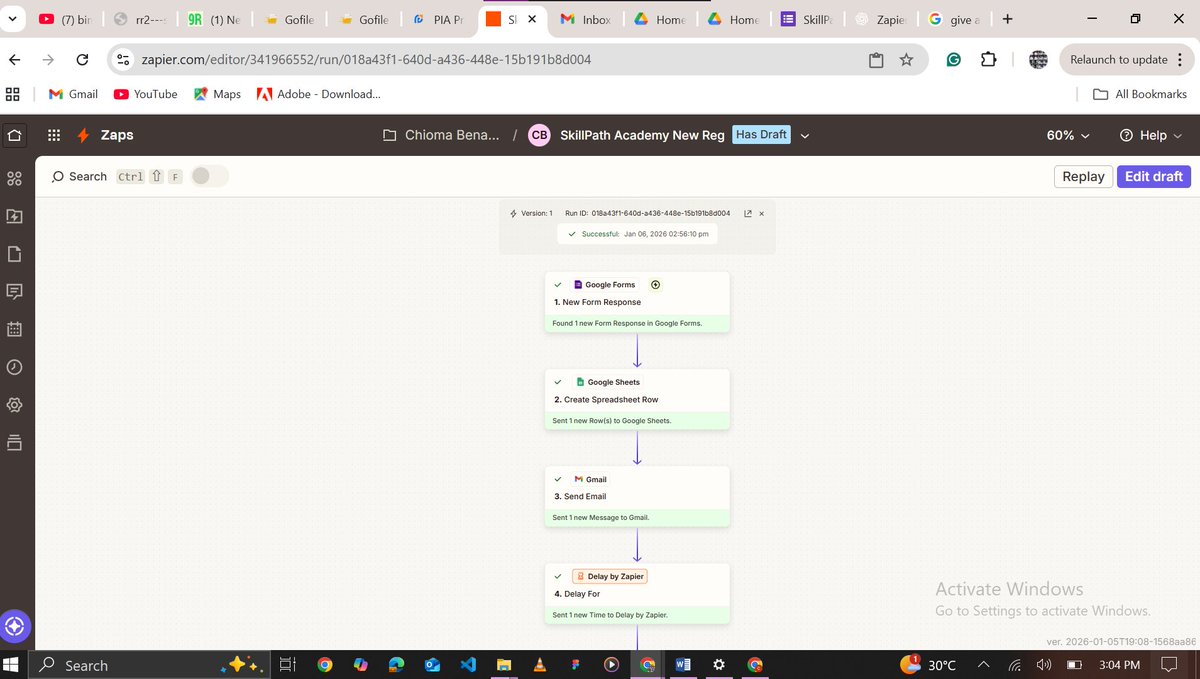
Task: Click the Replay button
Action: pos(1083,176)
